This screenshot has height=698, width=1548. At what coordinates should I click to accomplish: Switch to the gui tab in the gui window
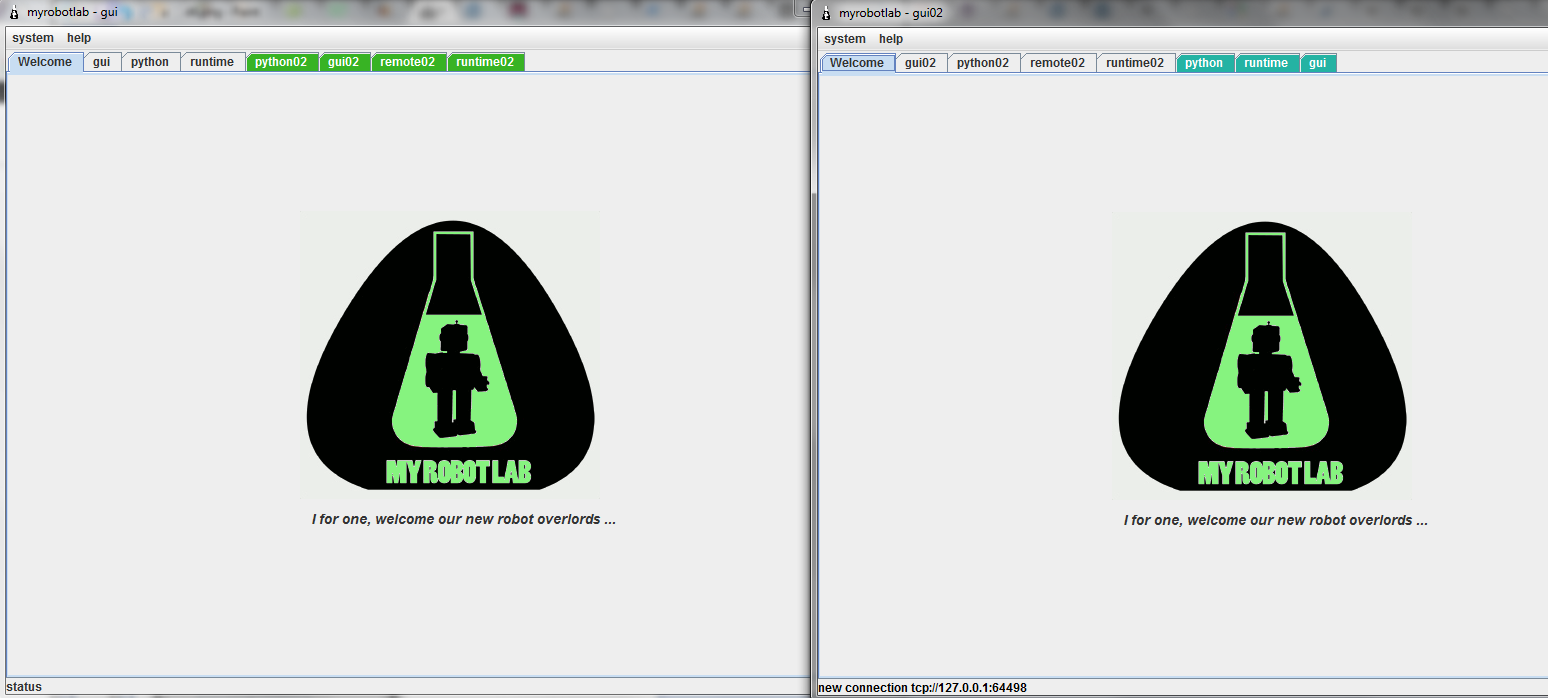[102, 62]
